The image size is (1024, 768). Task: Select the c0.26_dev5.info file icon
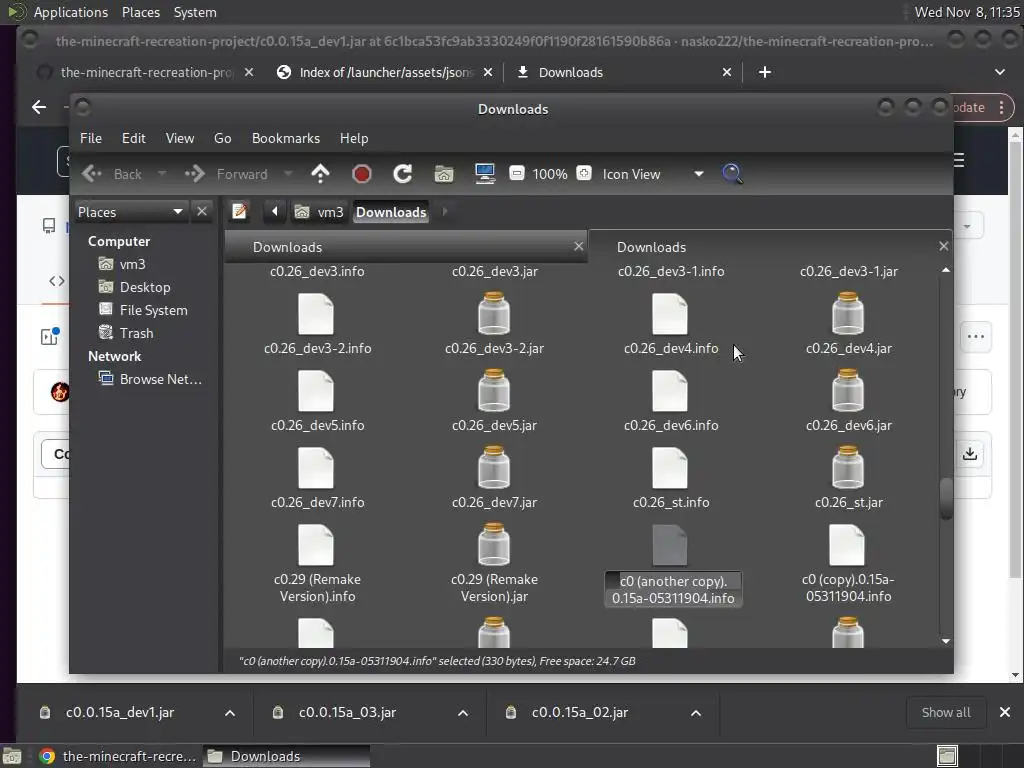[x=316, y=391]
